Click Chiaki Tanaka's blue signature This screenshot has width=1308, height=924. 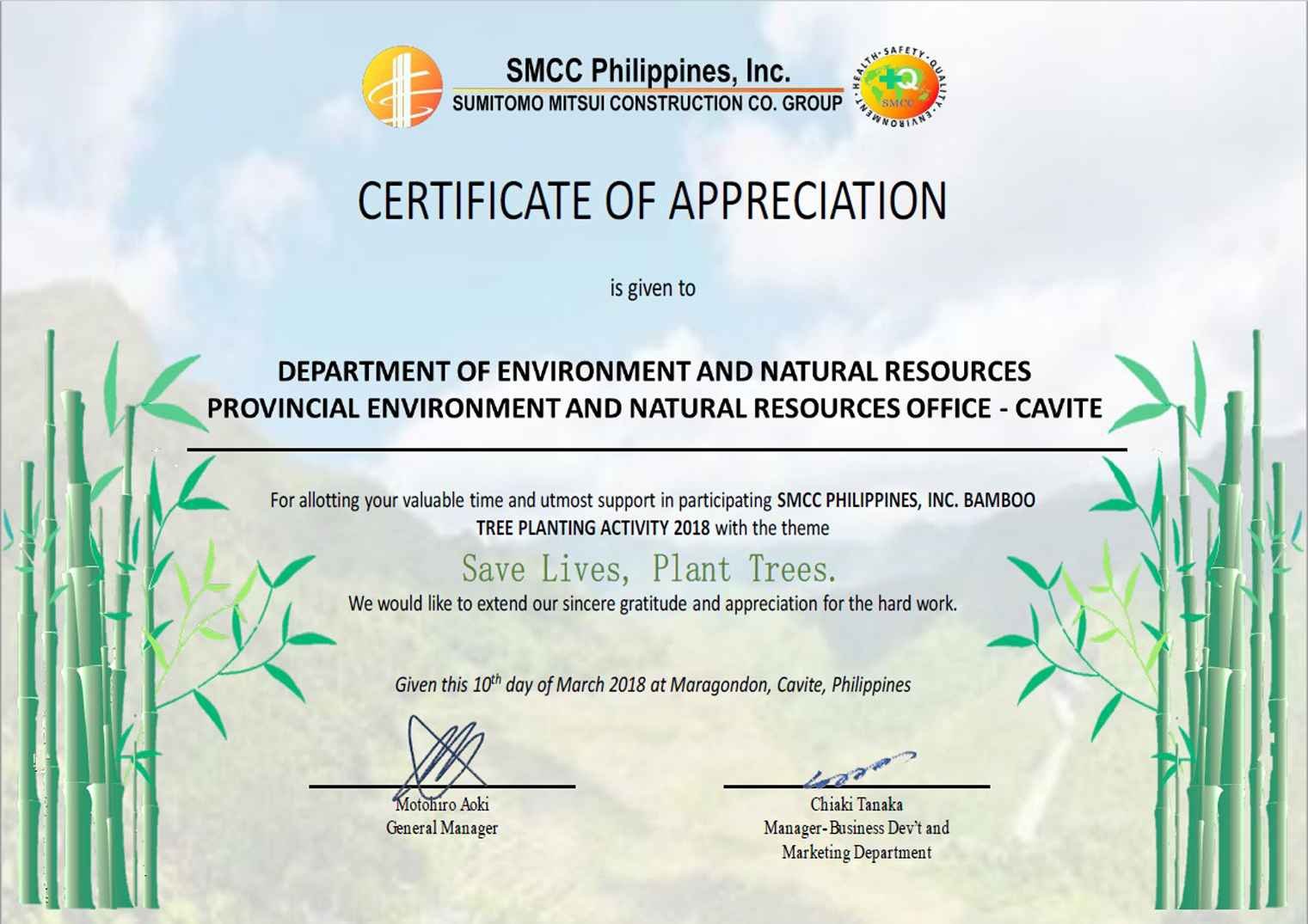pyautogui.click(x=858, y=769)
